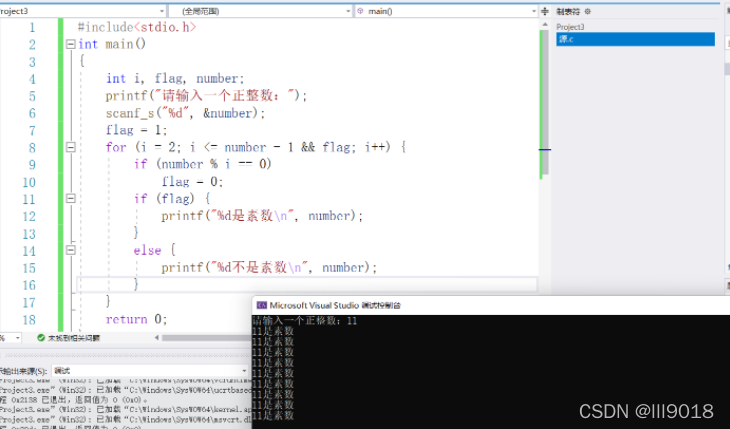Click line number 10 in the gutter
This screenshot has width=730, height=429.
29,182
